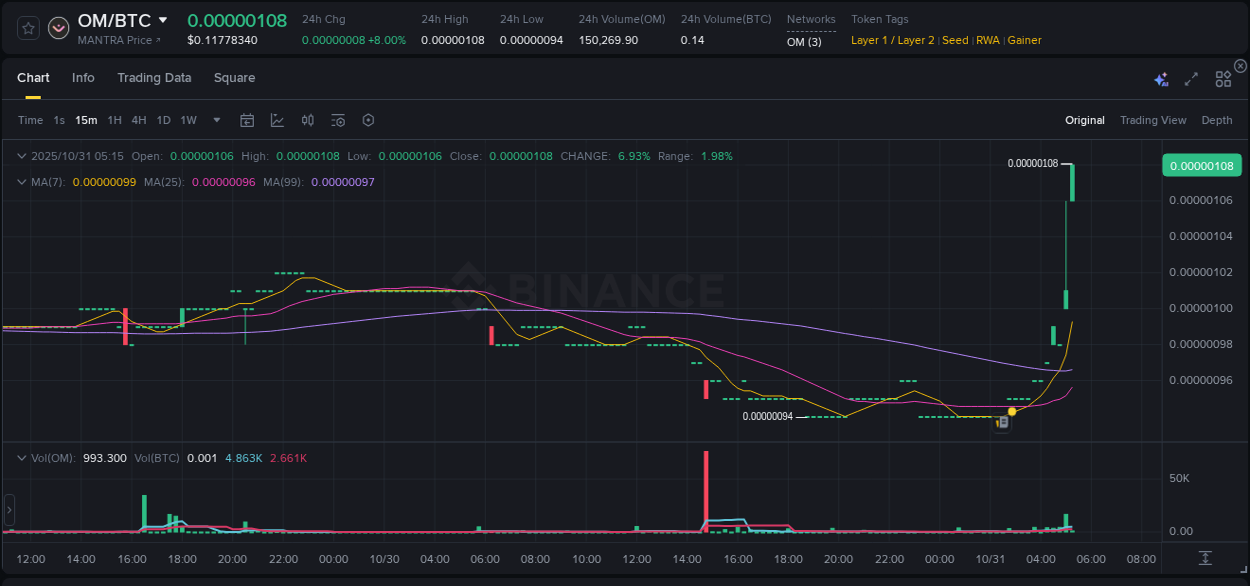Collapse the OHLC info row chevron
The image size is (1250, 586).
[x=21, y=156]
